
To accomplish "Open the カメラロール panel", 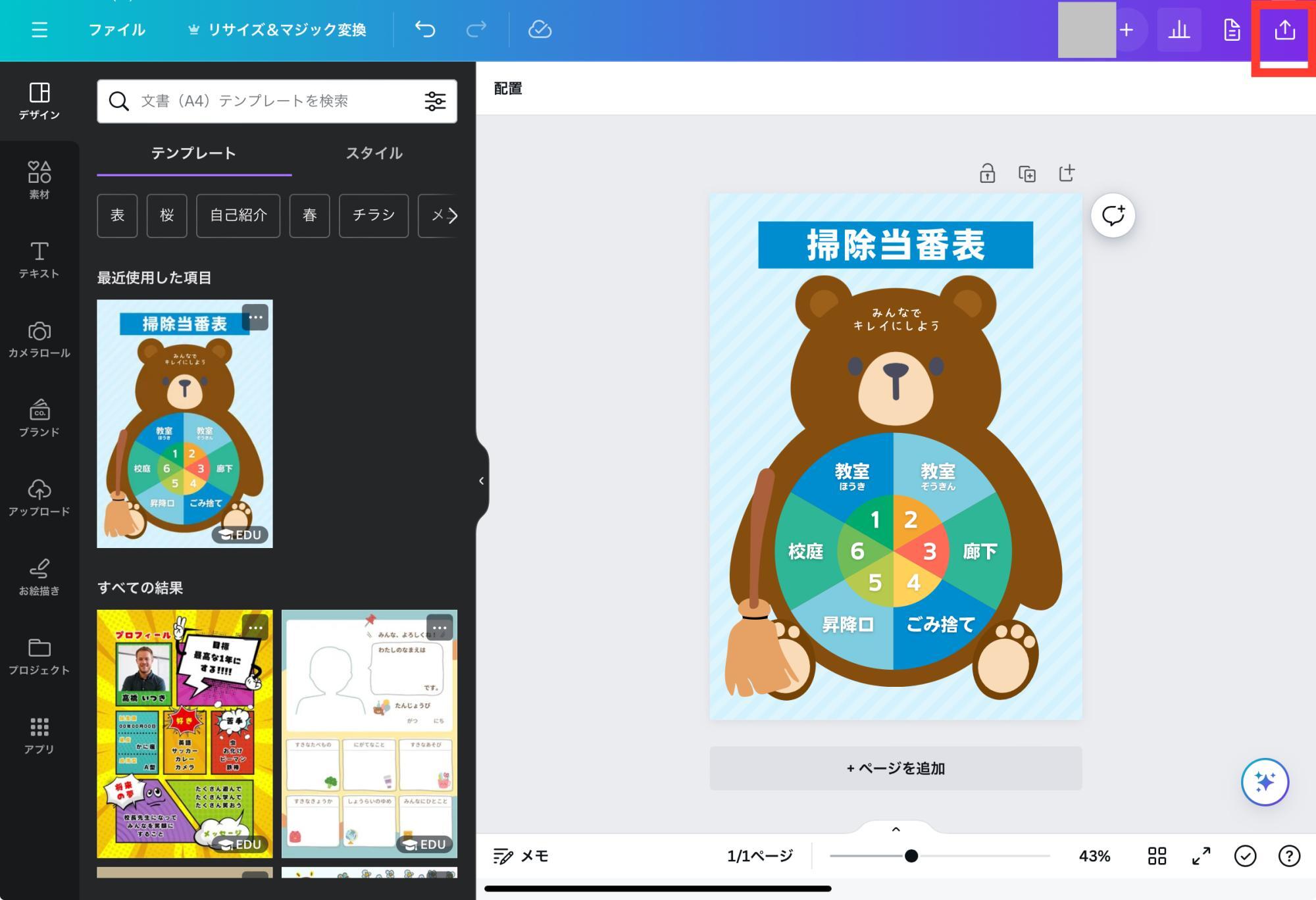I will [39, 339].
